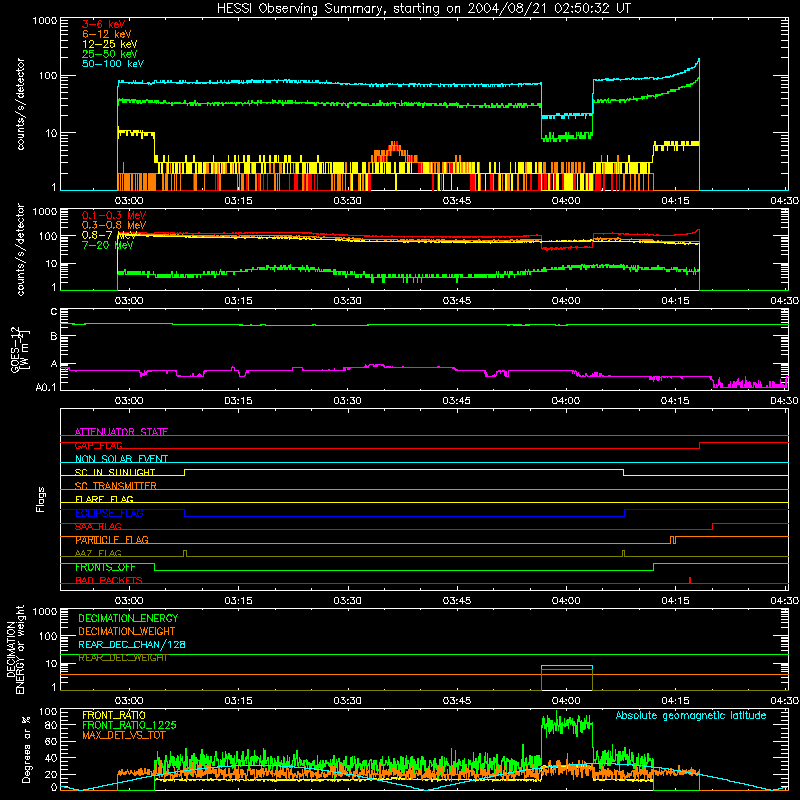Click the orange 6-12 keV bump near 03:35

pos(393,151)
